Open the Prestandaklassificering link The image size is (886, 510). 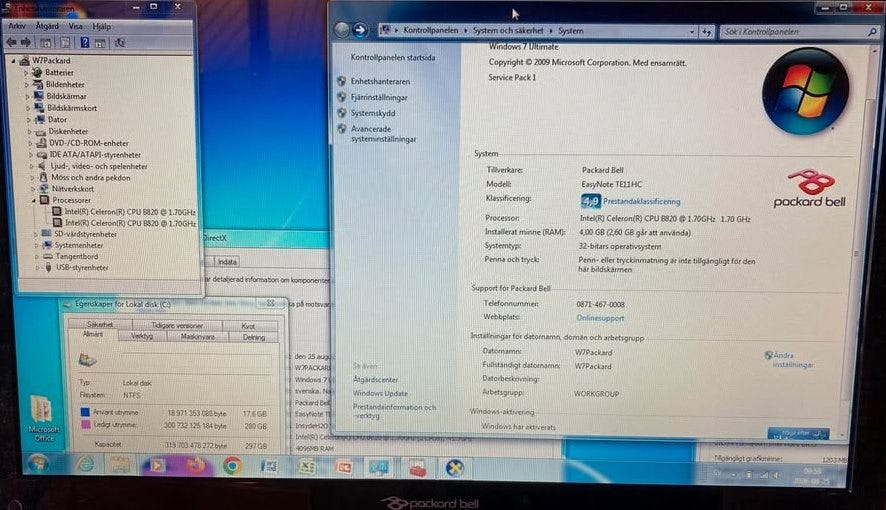[641, 201]
